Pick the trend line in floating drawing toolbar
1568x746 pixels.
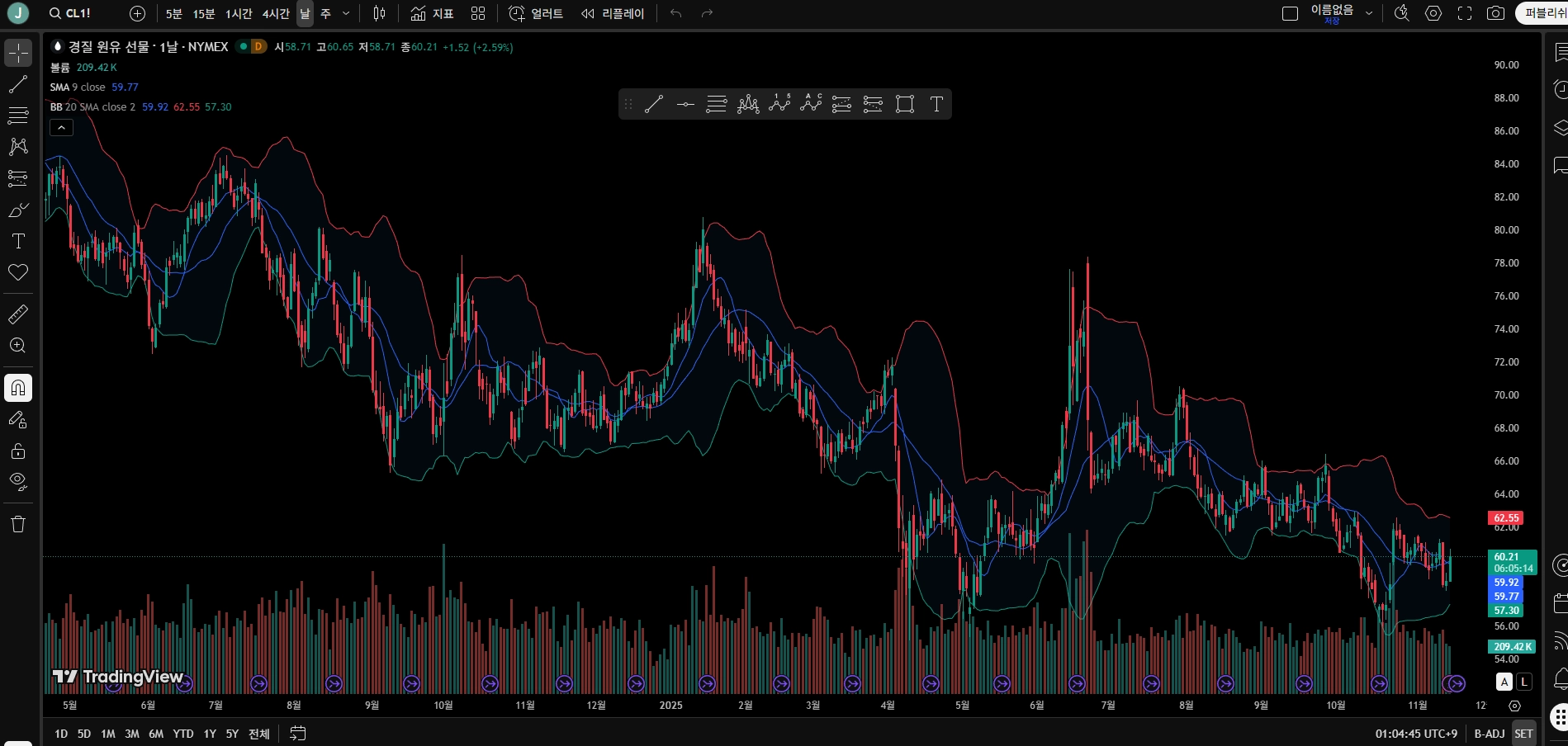point(654,104)
